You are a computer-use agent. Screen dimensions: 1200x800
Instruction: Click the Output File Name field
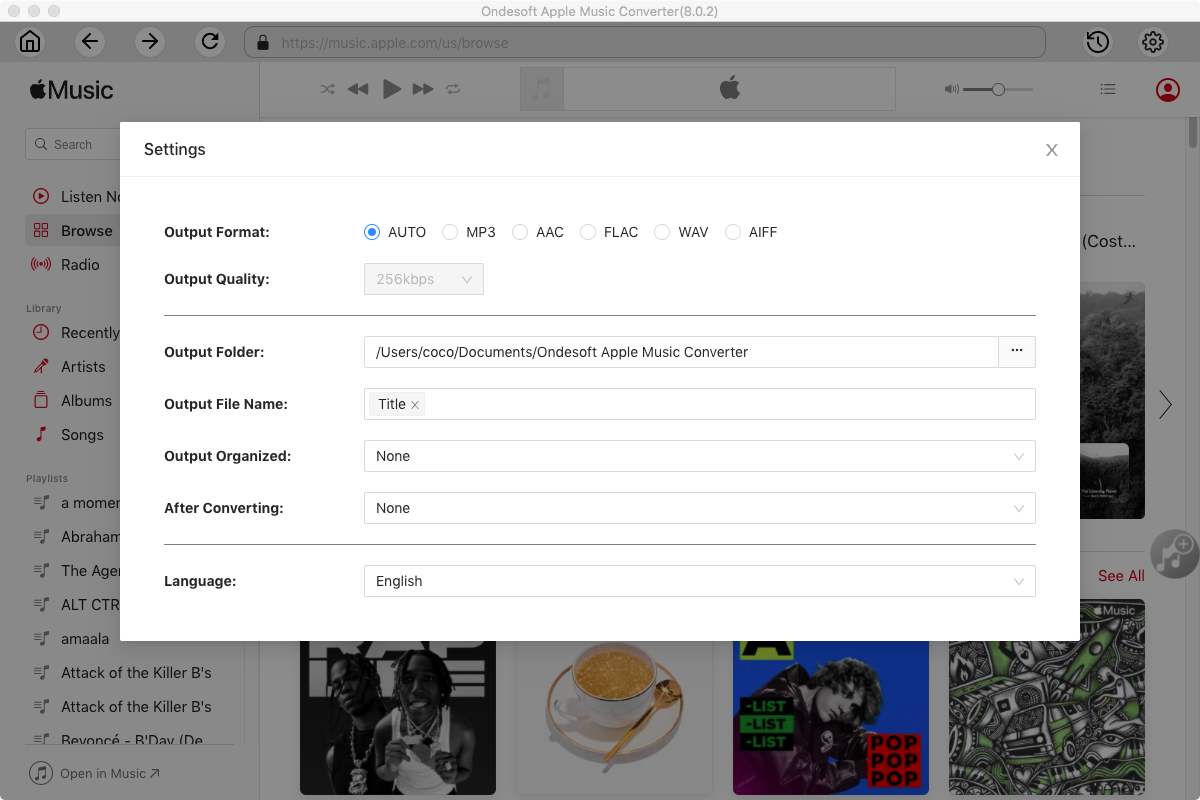click(700, 404)
